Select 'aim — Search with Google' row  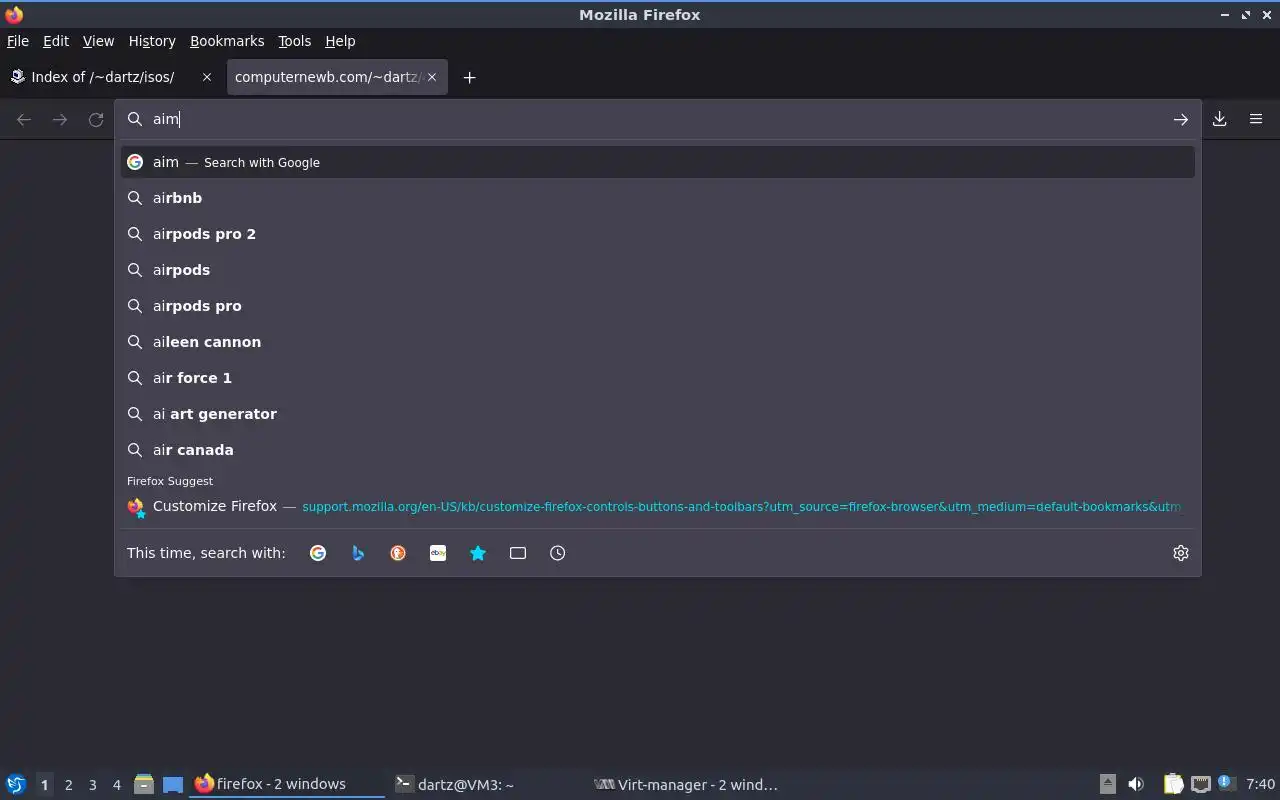pos(658,162)
